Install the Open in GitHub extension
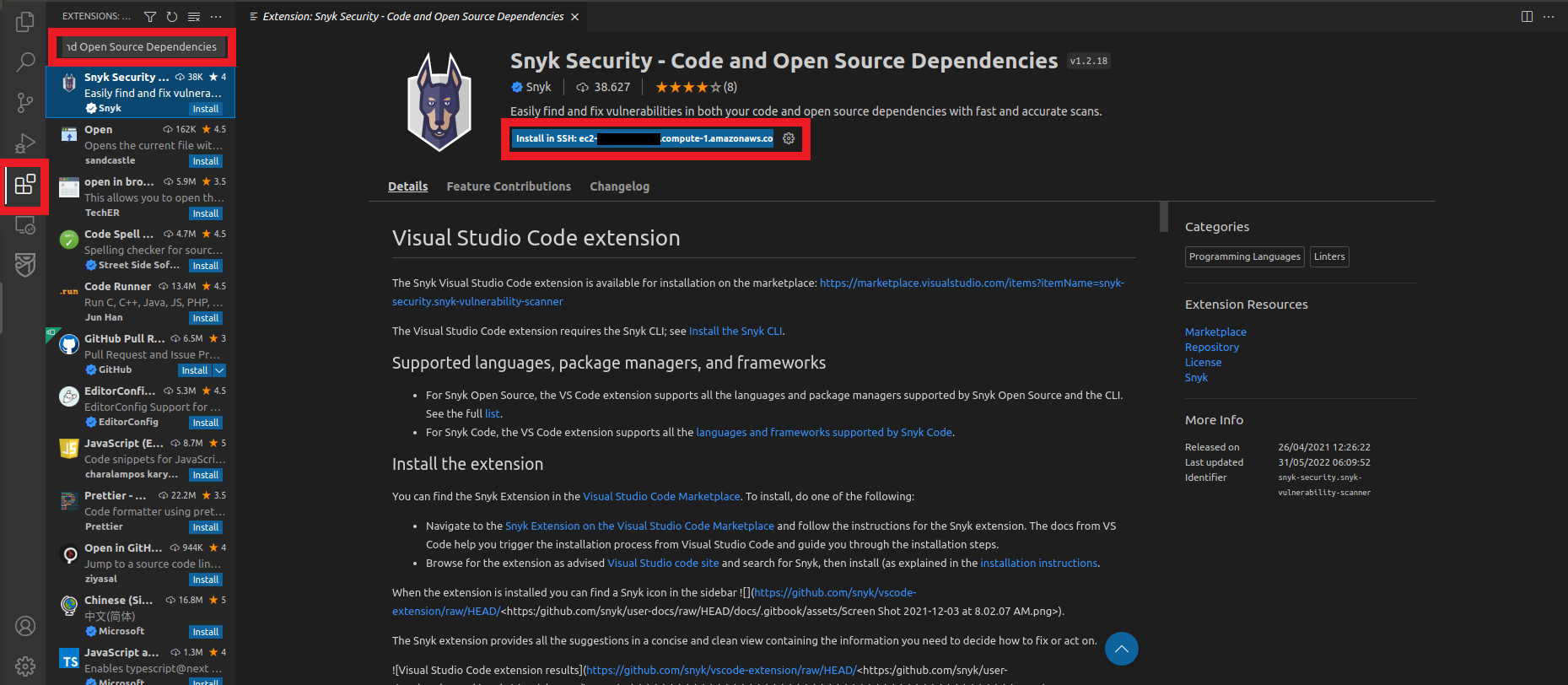Viewport: 1568px width, 685px height. tap(206, 580)
